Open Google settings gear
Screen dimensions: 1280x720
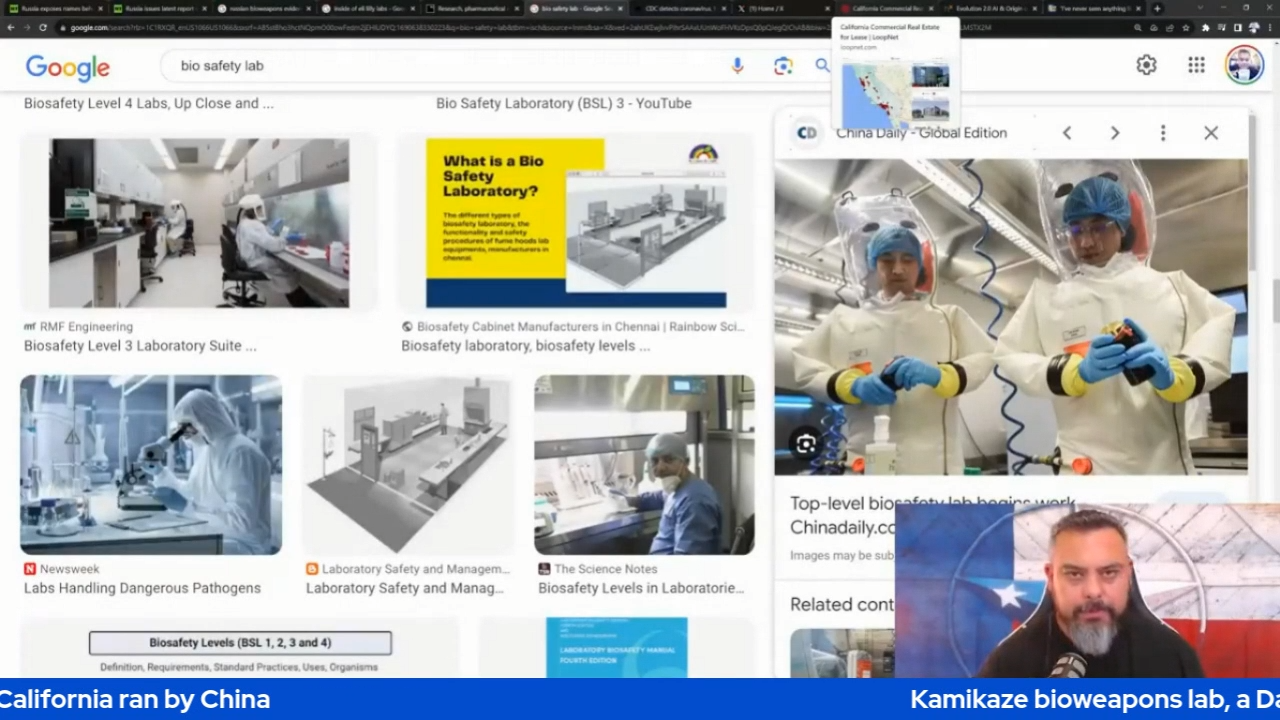pyautogui.click(x=1146, y=65)
